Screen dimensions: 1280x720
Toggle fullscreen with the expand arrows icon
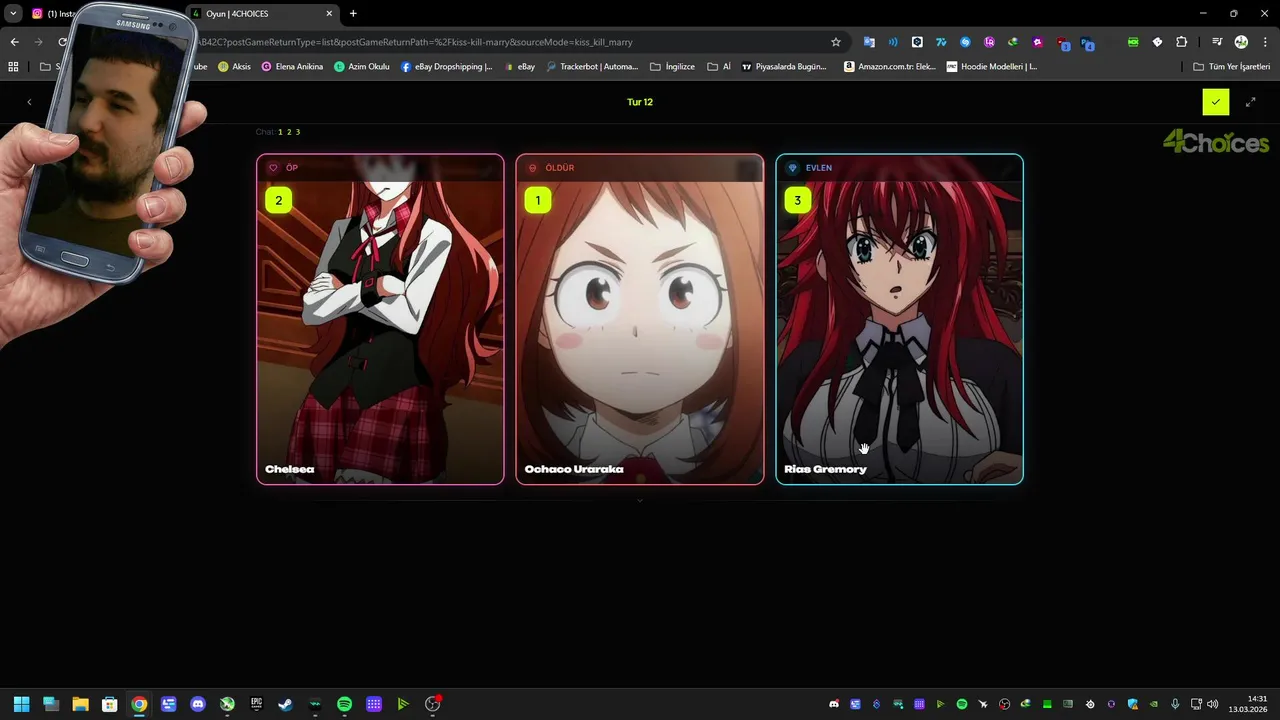click(1250, 102)
